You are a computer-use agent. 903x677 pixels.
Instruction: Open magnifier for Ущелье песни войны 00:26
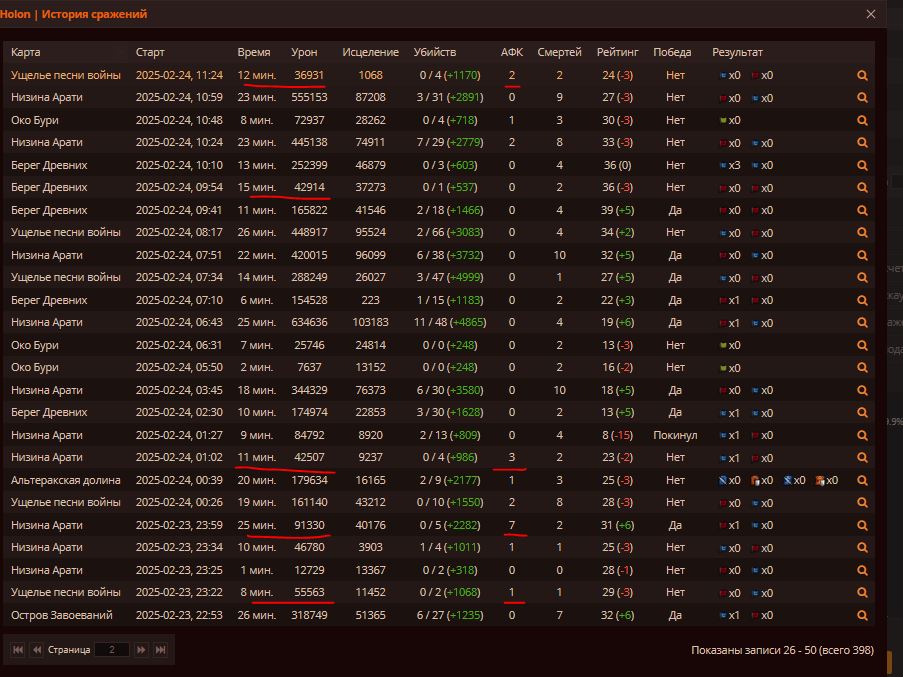pos(862,503)
